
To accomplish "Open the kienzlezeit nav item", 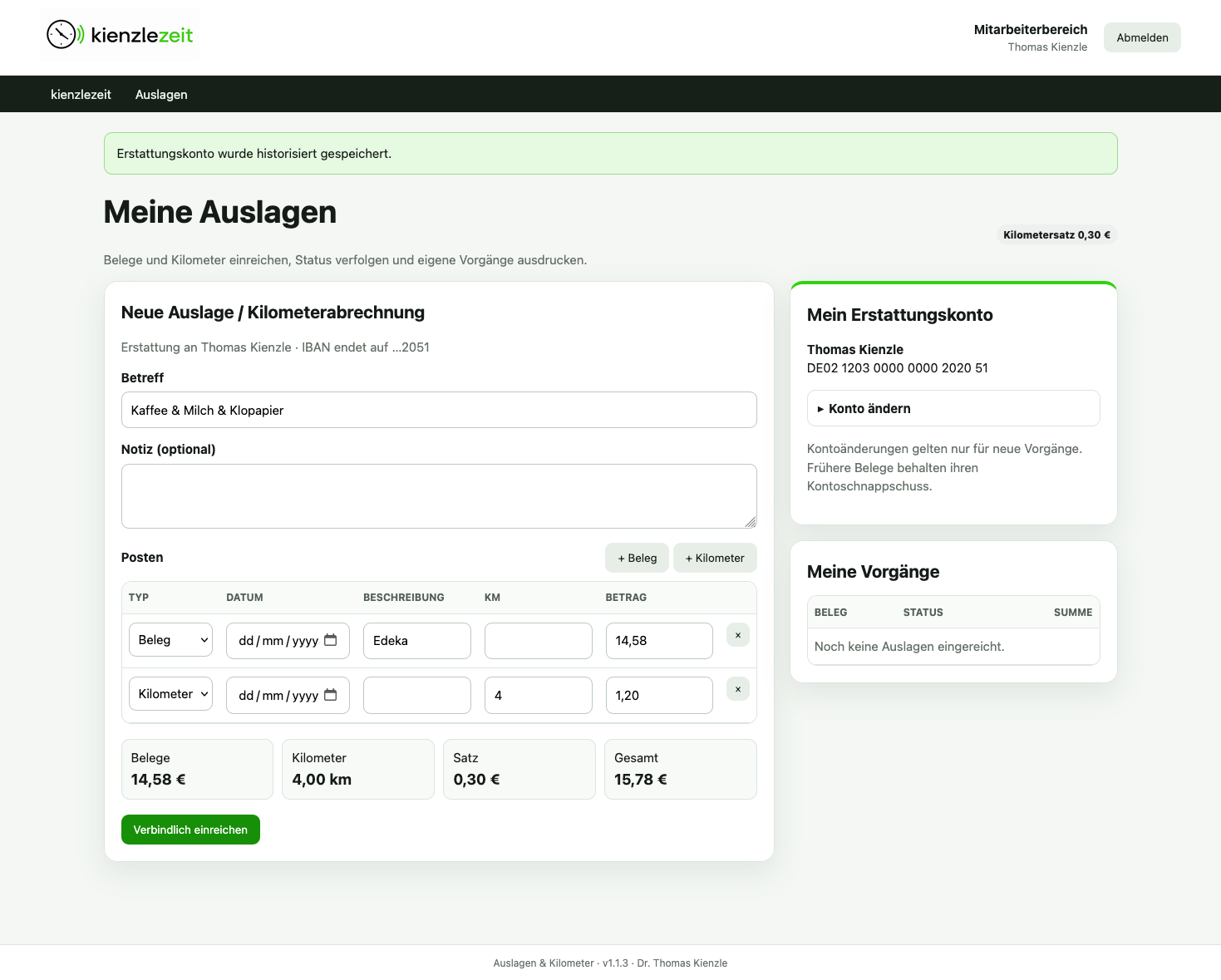I will point(81,95).
